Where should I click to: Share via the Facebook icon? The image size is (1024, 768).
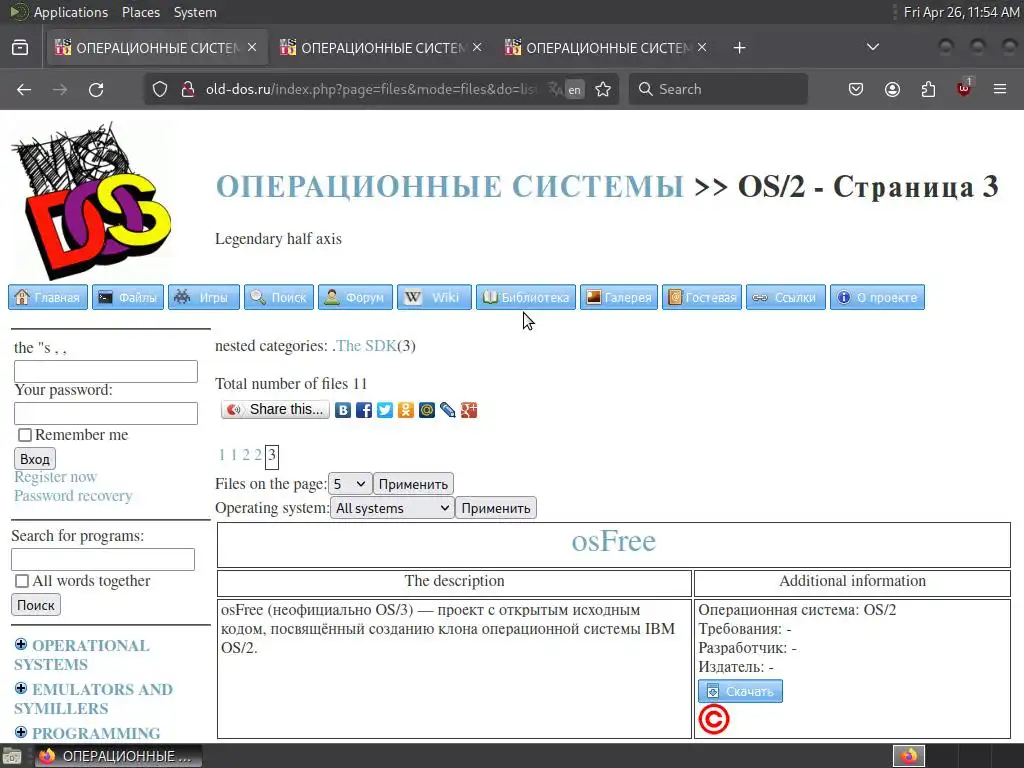364,410
